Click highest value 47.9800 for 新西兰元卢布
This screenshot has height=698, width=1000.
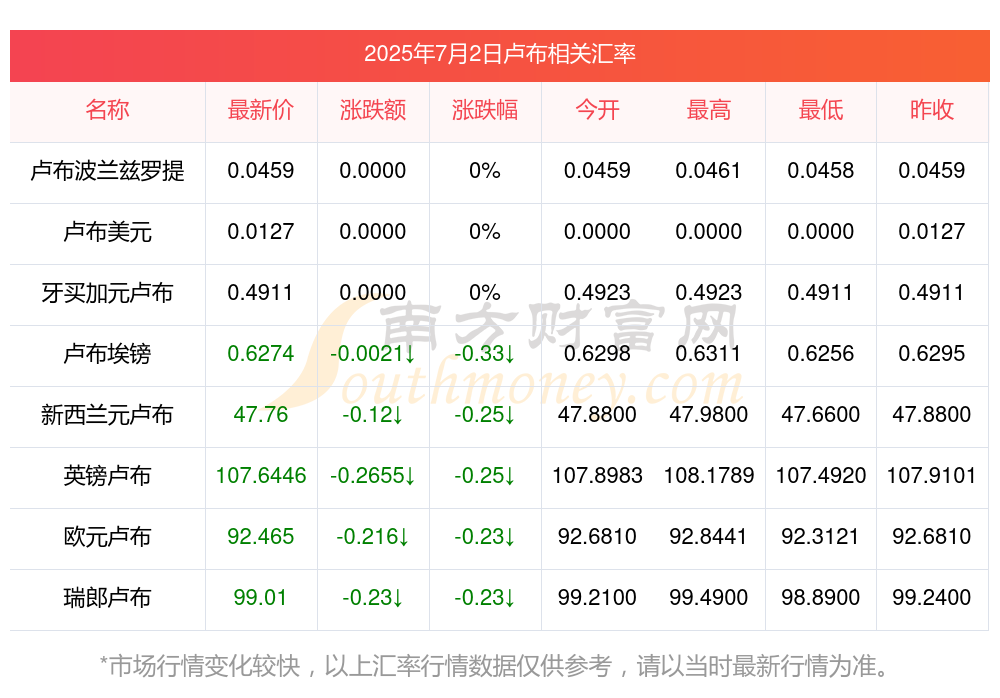[709, 415]
